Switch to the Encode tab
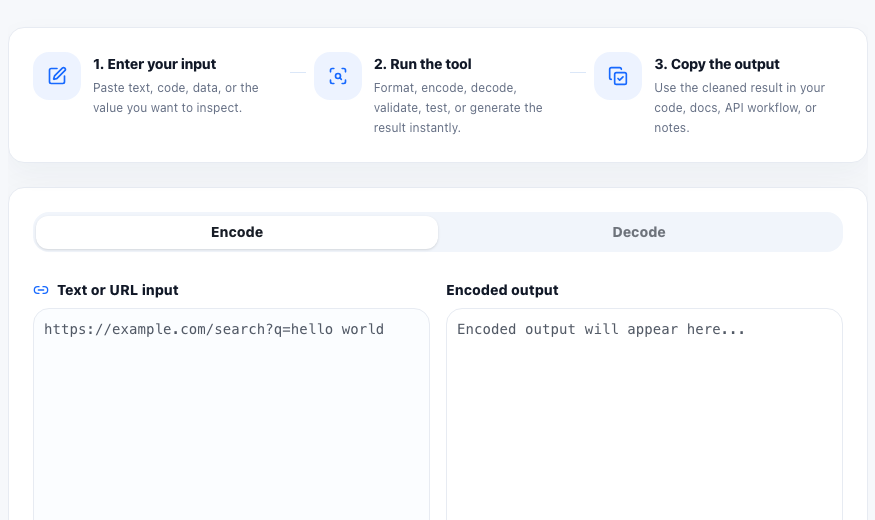 pos(237,232)
